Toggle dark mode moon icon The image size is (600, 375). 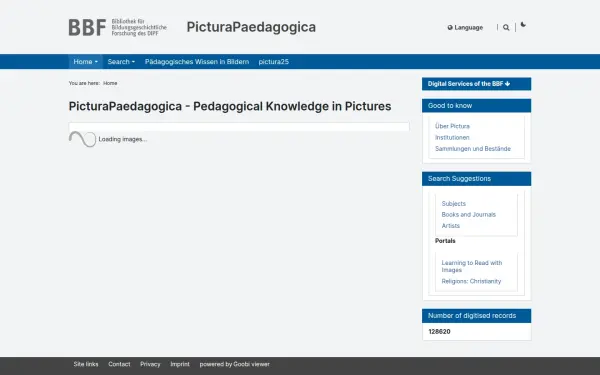coord(523,25)
